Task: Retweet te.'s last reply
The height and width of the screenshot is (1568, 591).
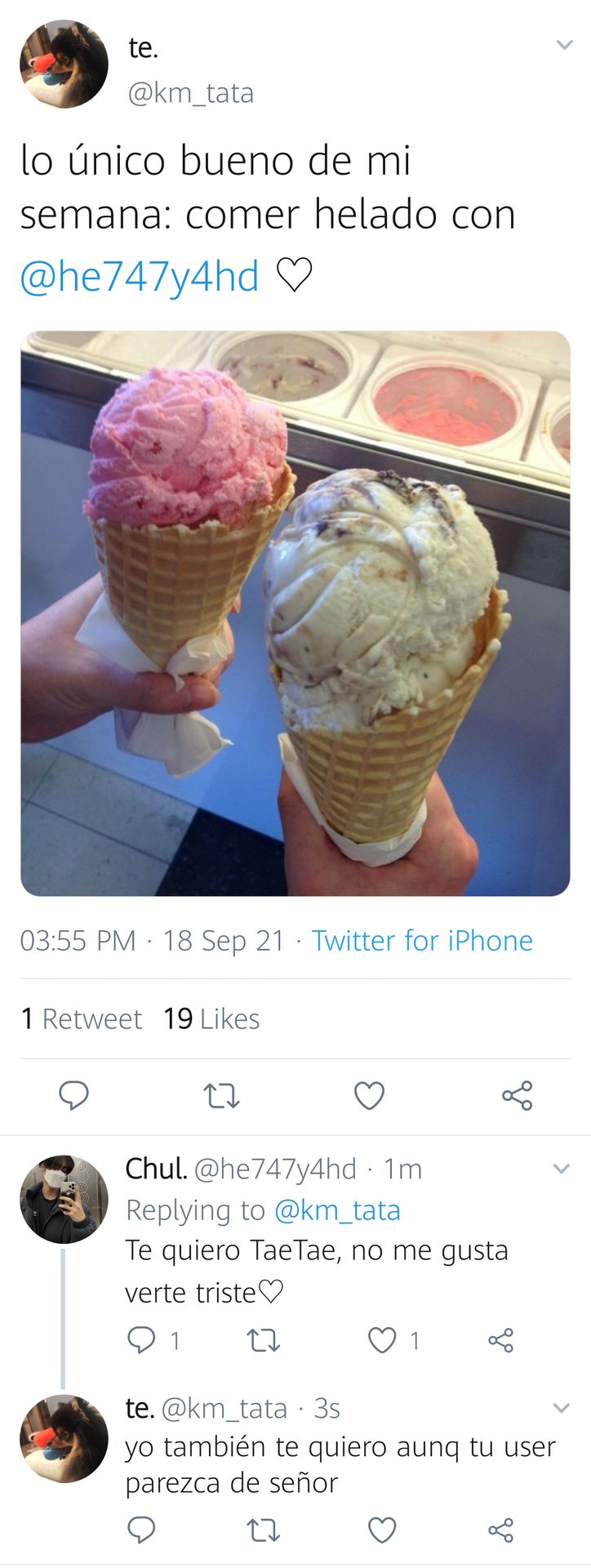Action: click(263, 1530)
